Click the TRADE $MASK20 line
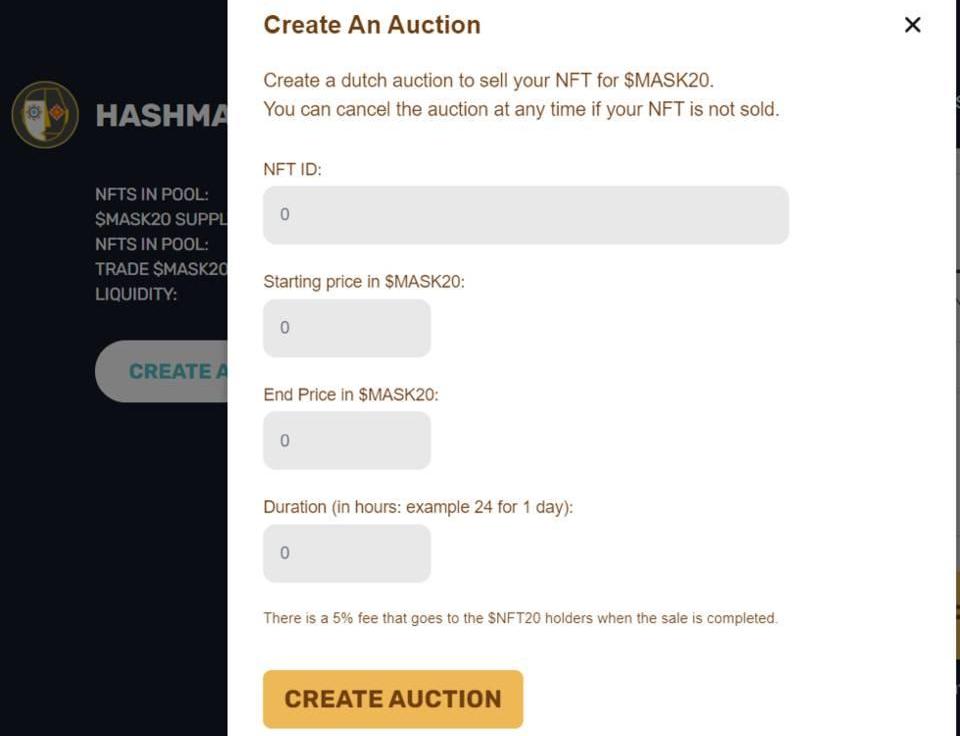960x736 pixels. click(162, 269)
